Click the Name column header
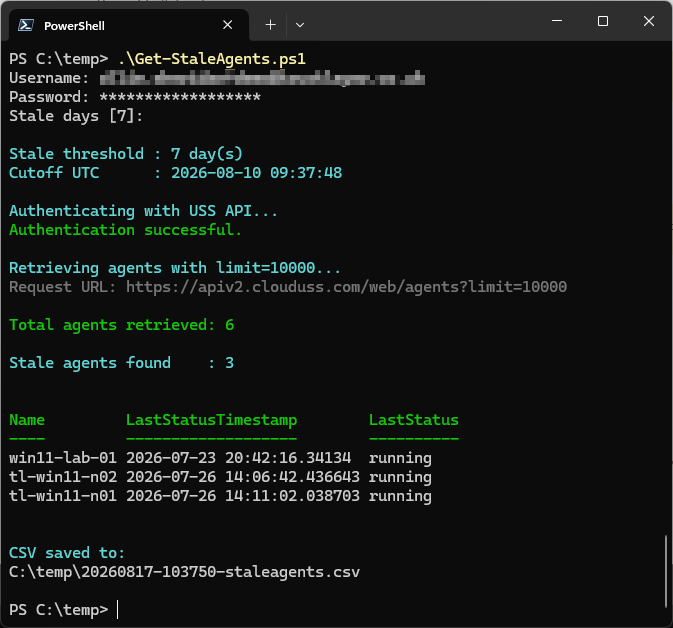This screenshot has height=628, width=673. (27, 420)
